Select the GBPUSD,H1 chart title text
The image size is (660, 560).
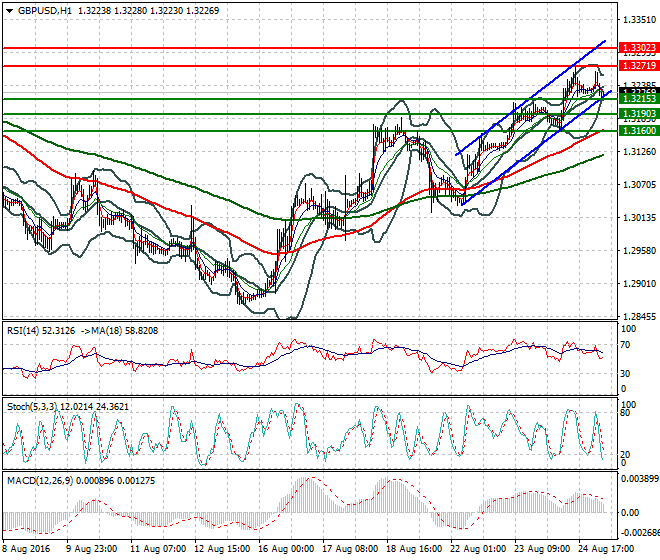tap(45, 11)
